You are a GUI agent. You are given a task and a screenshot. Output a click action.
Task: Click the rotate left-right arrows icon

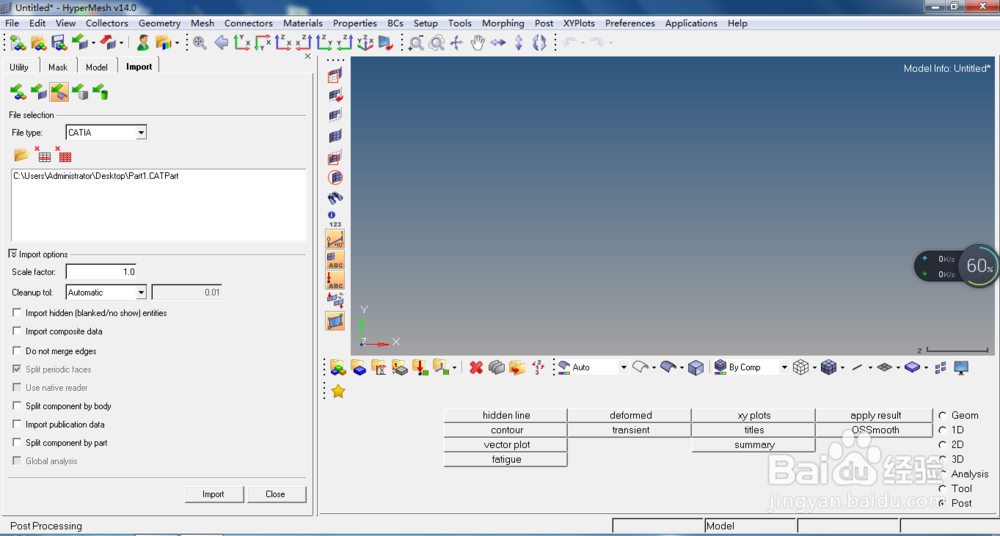[x=497, y=43]
